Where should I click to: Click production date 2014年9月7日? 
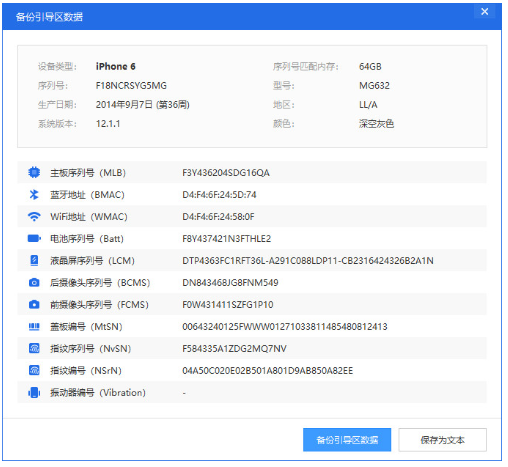(x=124, y=105)
